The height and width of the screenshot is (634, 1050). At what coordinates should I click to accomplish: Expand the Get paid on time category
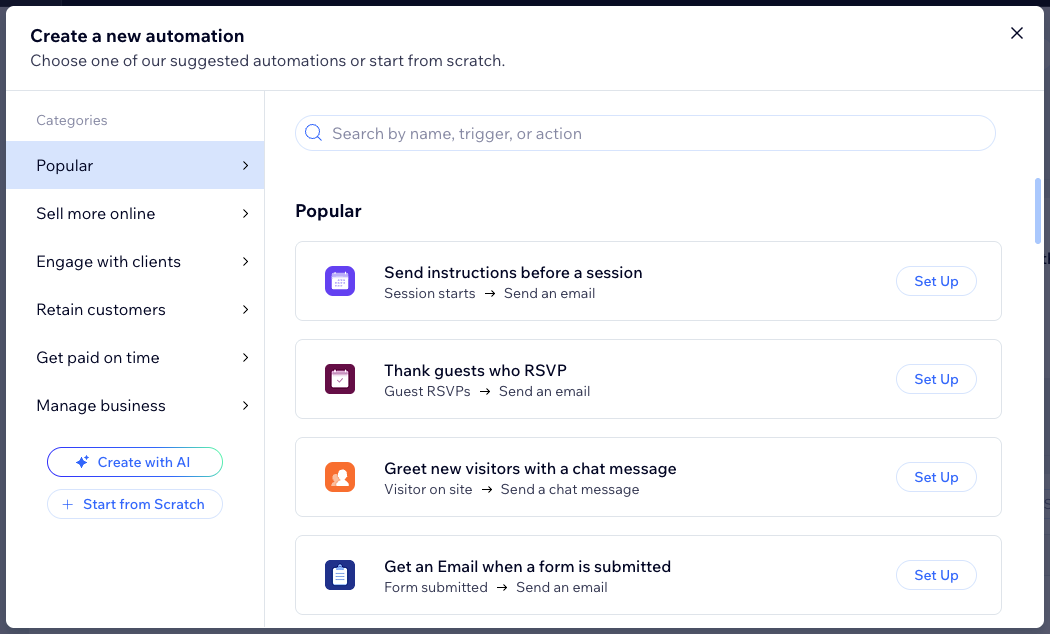point(245,357)
